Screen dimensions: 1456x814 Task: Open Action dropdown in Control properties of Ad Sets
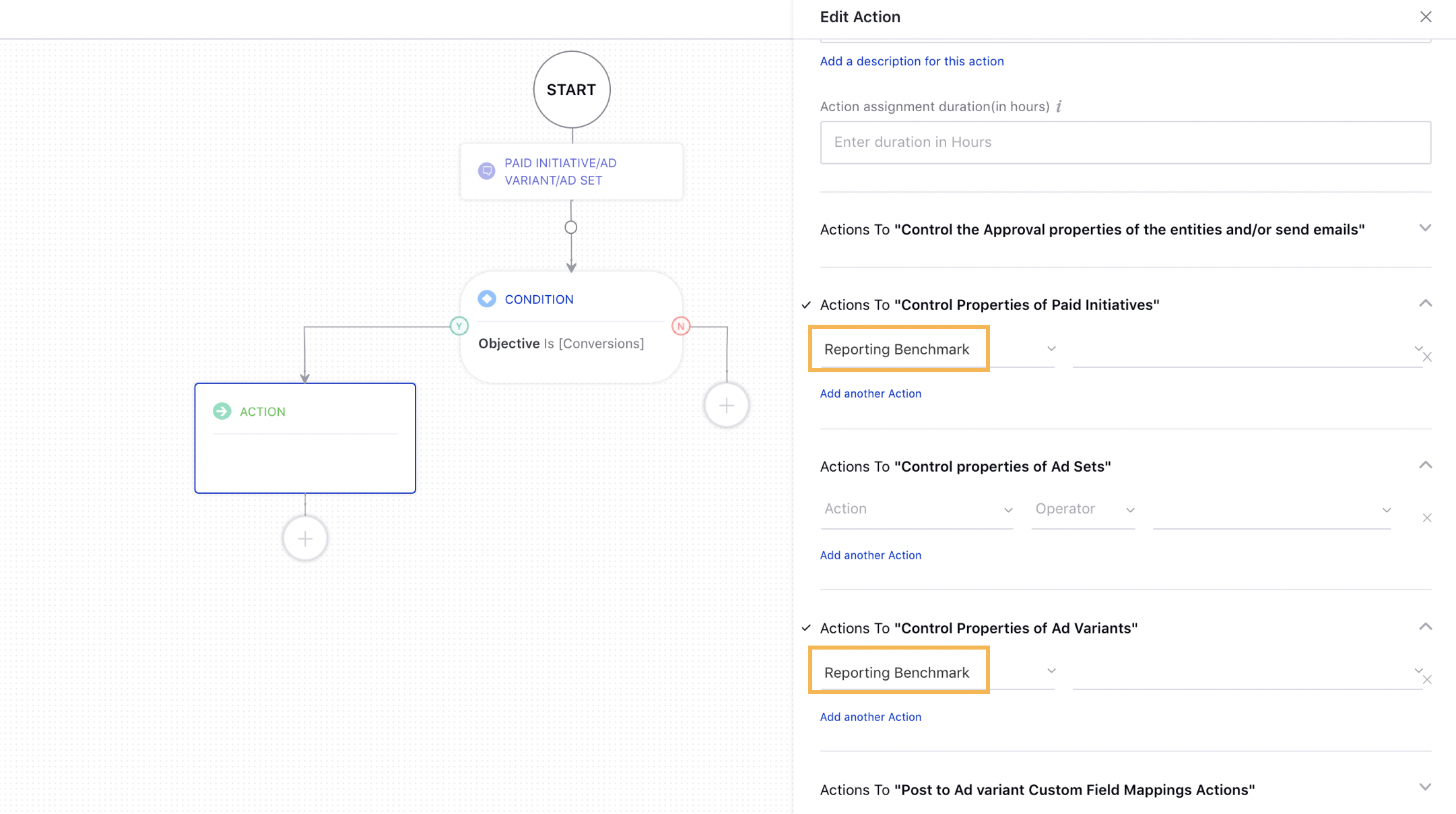916,509
